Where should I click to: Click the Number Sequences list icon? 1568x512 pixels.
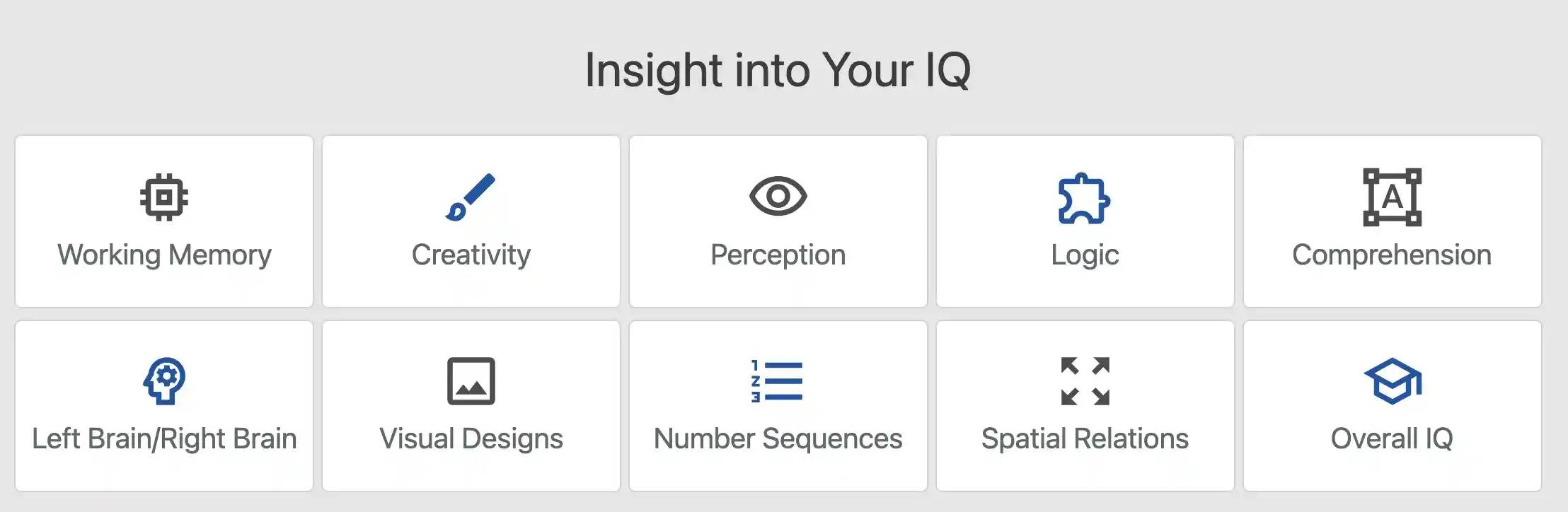777,381
